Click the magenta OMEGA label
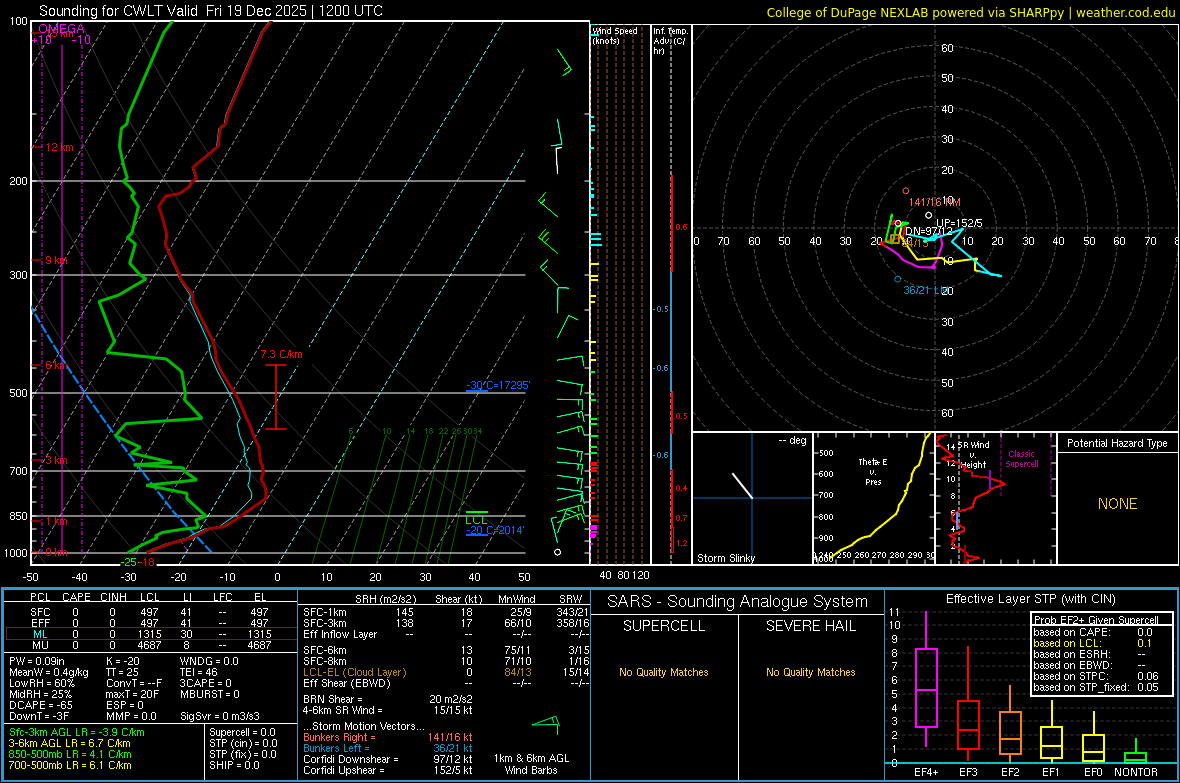This screenshot has width=1180, height=783. pyautogui.click(x=62, y=29)
